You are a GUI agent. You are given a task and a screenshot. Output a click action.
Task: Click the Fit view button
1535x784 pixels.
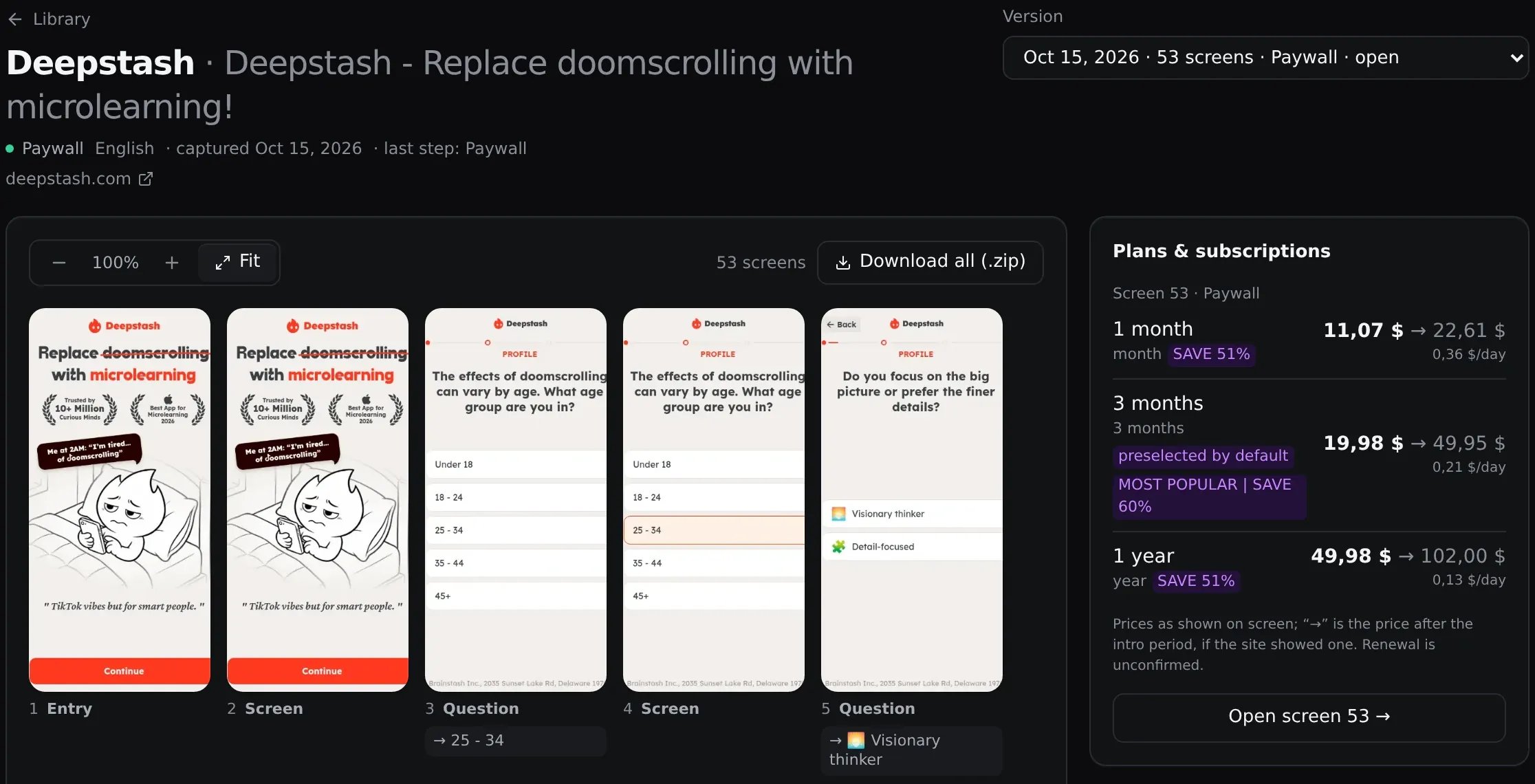[238, 262]
